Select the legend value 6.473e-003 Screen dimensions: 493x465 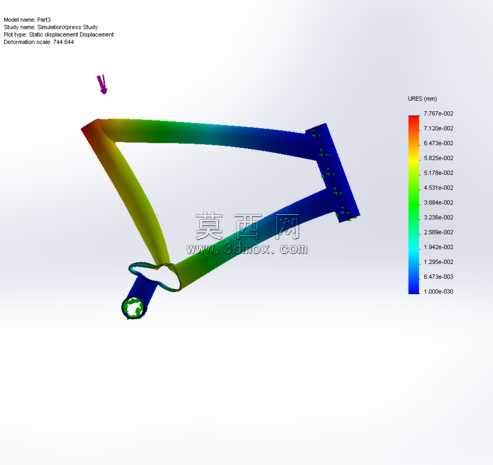click(x=438, y=277)
